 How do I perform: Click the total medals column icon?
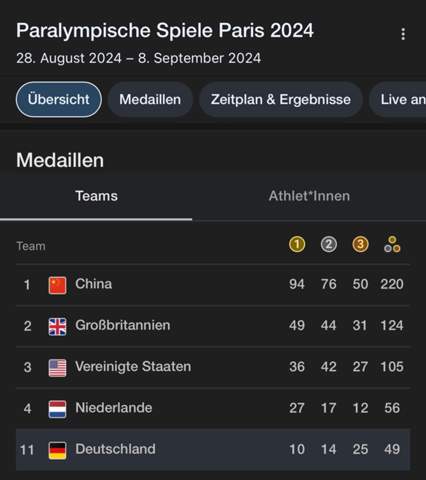(392, 244)
